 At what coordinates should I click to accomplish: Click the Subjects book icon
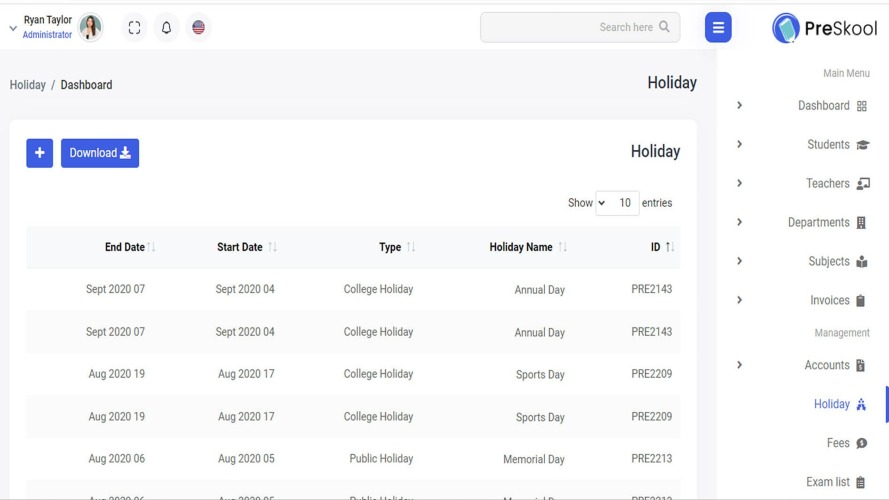[x=862, y=261]
